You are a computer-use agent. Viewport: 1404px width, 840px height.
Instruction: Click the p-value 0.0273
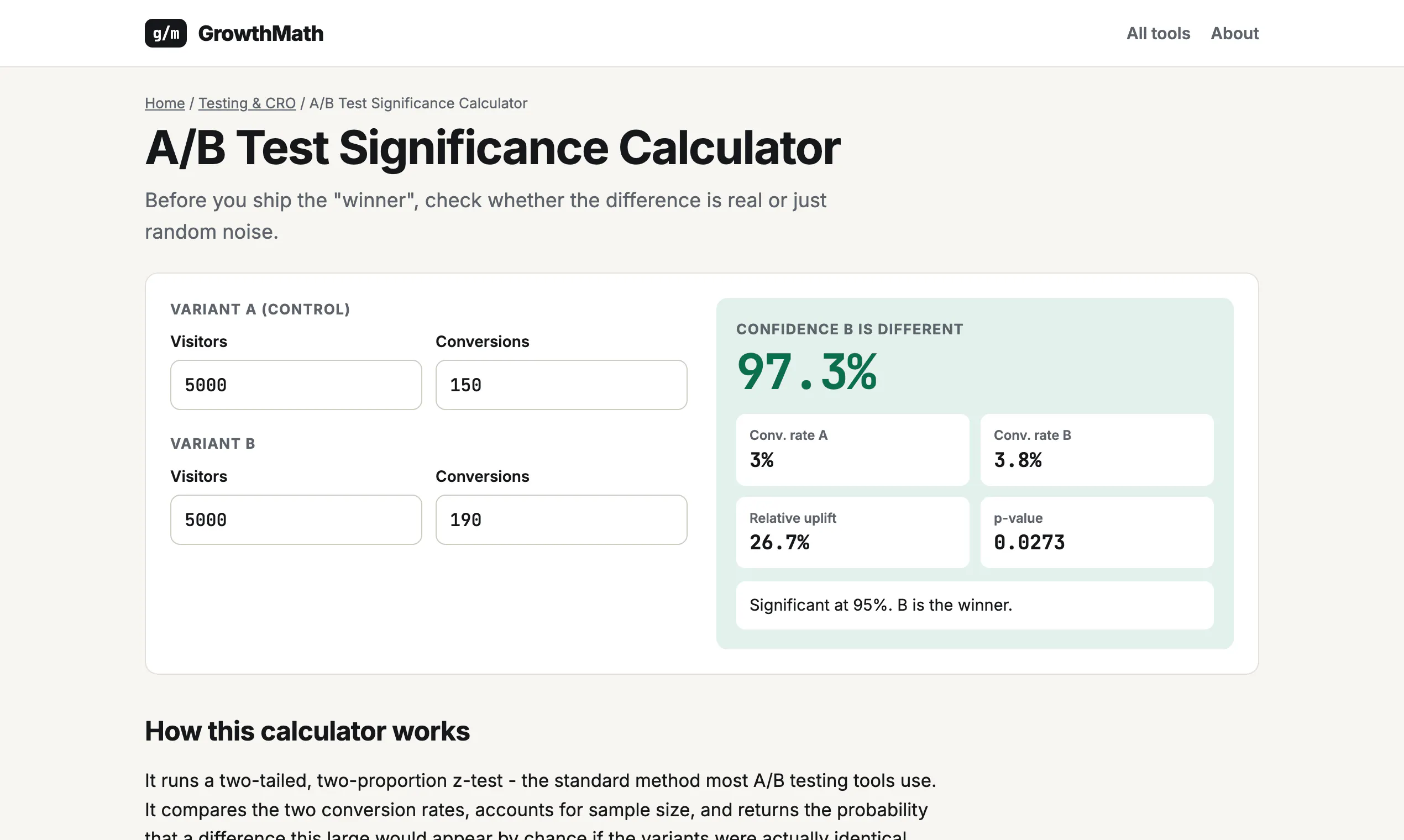(x=1029, y=542)
